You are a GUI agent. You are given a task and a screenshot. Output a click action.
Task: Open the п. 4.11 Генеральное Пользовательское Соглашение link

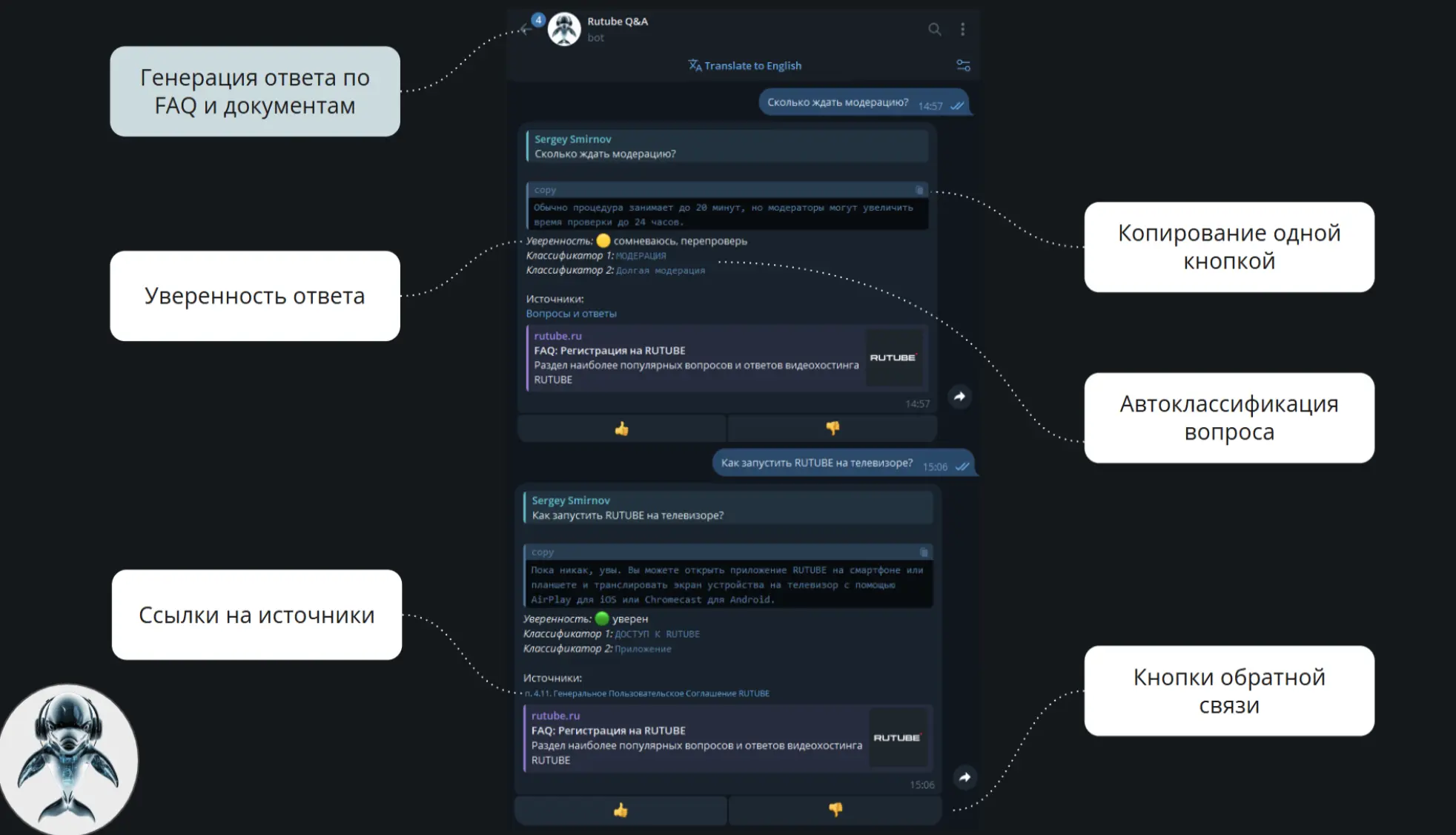647,694
